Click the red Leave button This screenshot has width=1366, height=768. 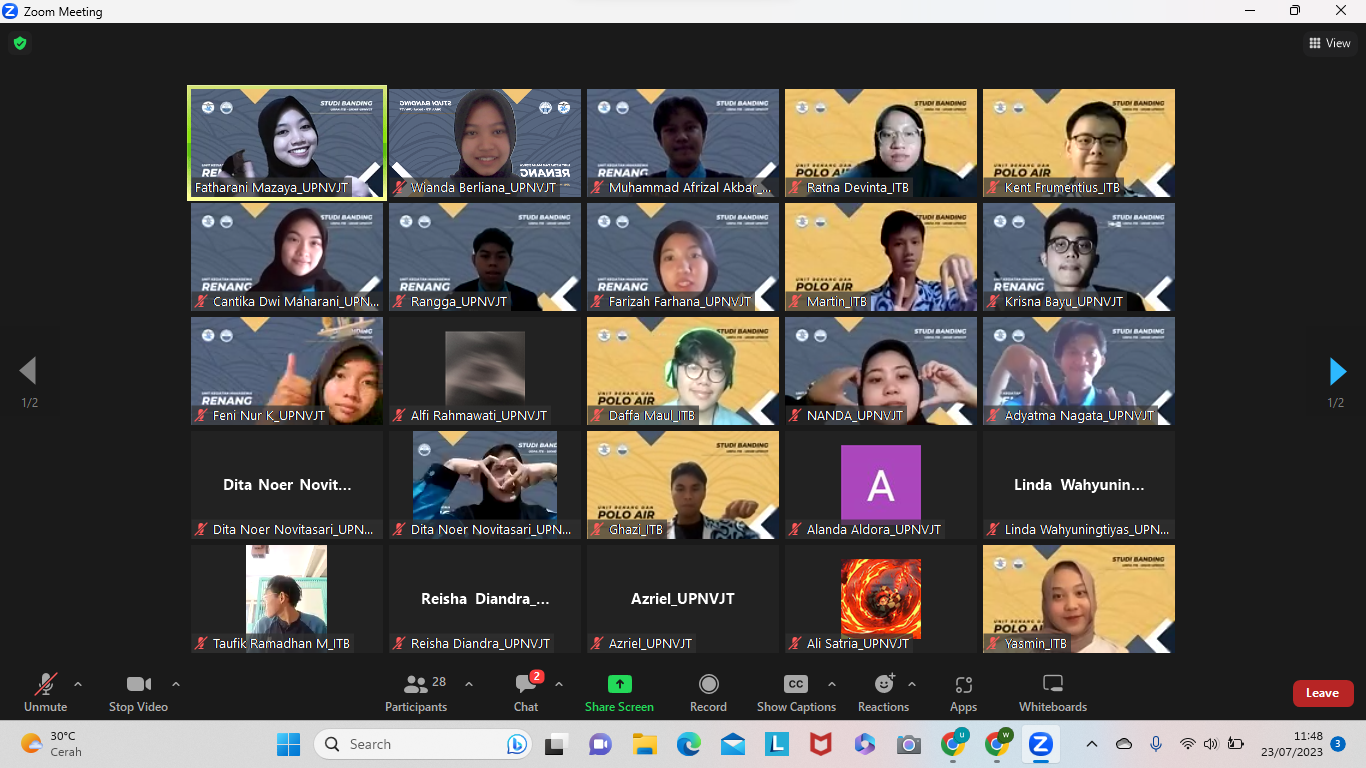(1322, 693)
